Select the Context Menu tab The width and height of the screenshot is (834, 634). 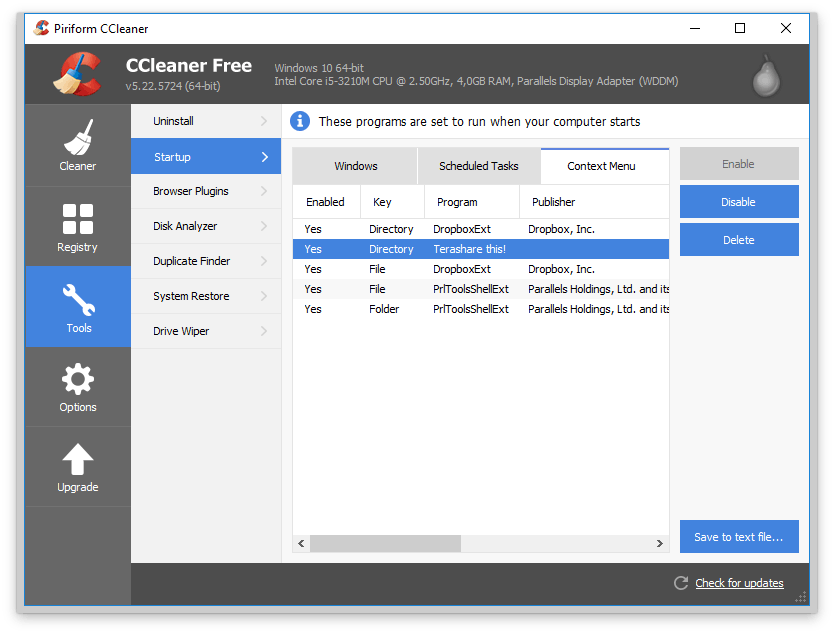[605, 166]
